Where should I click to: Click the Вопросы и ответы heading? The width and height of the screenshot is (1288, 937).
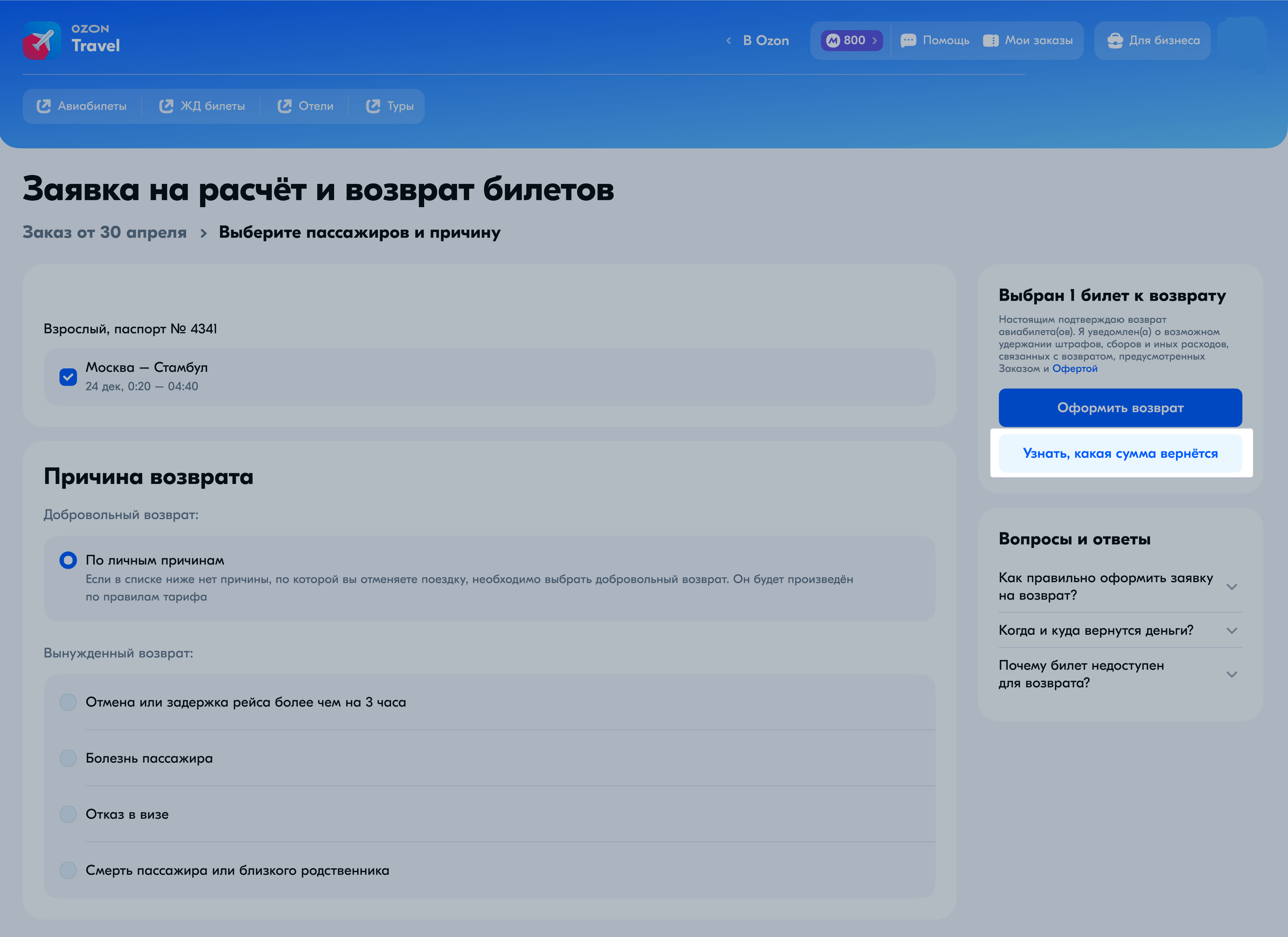point(1074,539)
